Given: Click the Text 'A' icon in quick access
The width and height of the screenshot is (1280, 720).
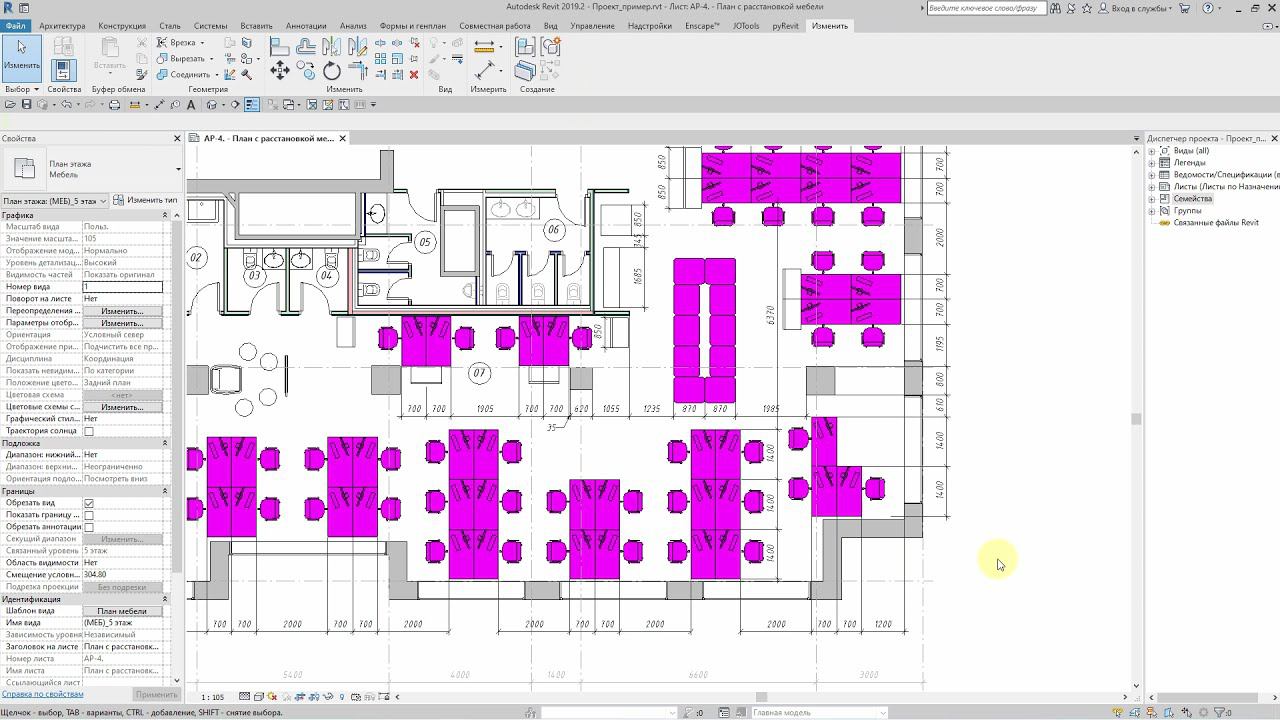Looking at the screenshot, I should 191,104.
